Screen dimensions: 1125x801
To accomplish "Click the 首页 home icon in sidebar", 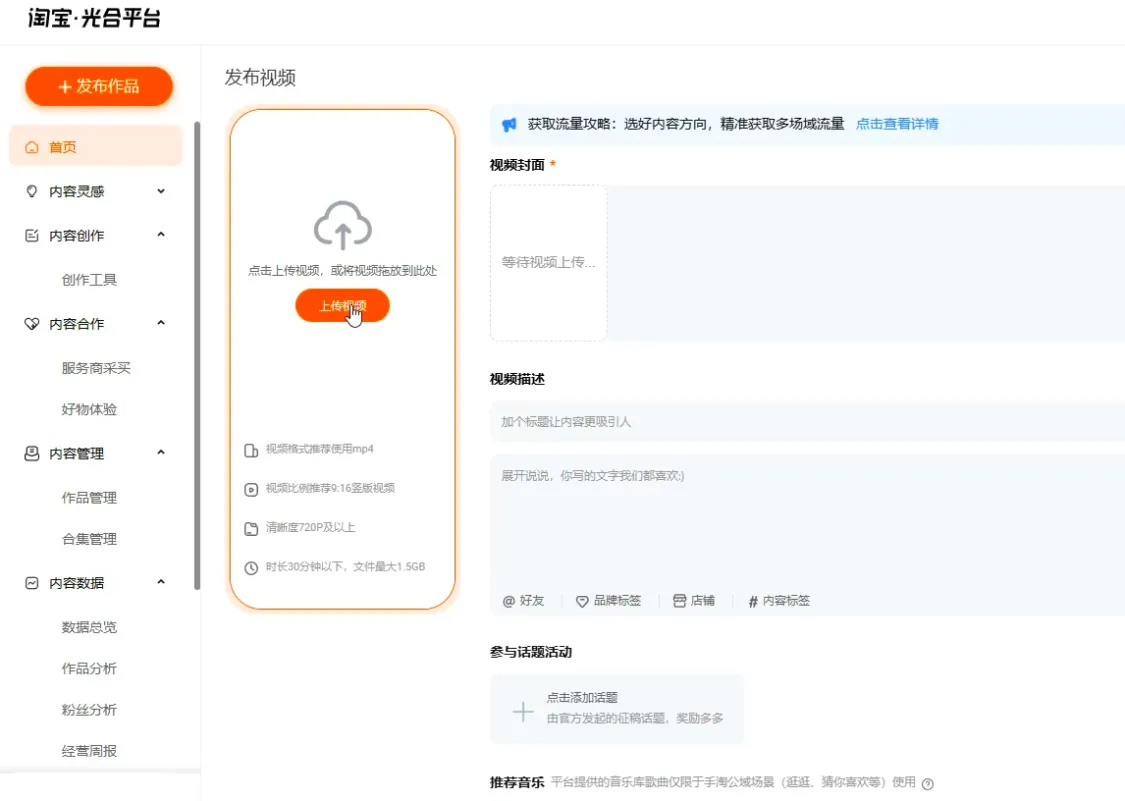I will 31,146.
